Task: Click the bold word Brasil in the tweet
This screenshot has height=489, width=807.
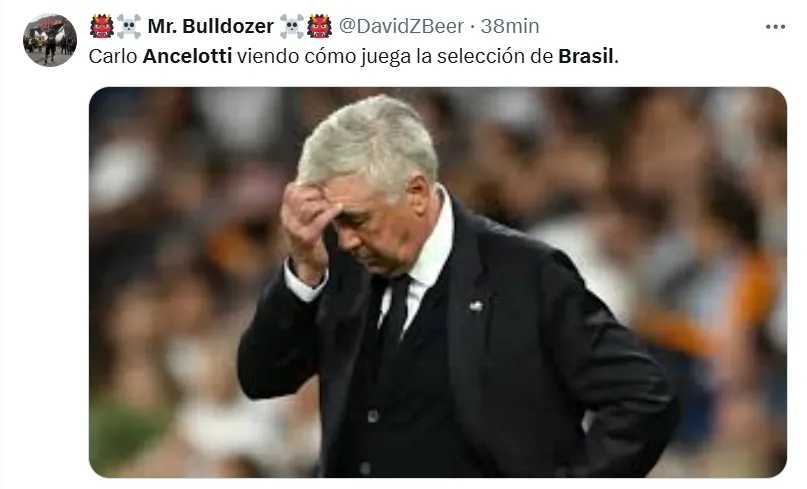Action: tap(586, 56)
